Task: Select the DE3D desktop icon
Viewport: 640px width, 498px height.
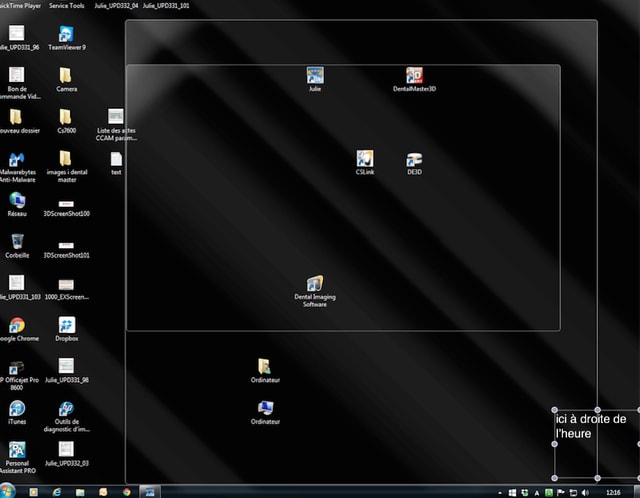Action: [x=415, y=159]
